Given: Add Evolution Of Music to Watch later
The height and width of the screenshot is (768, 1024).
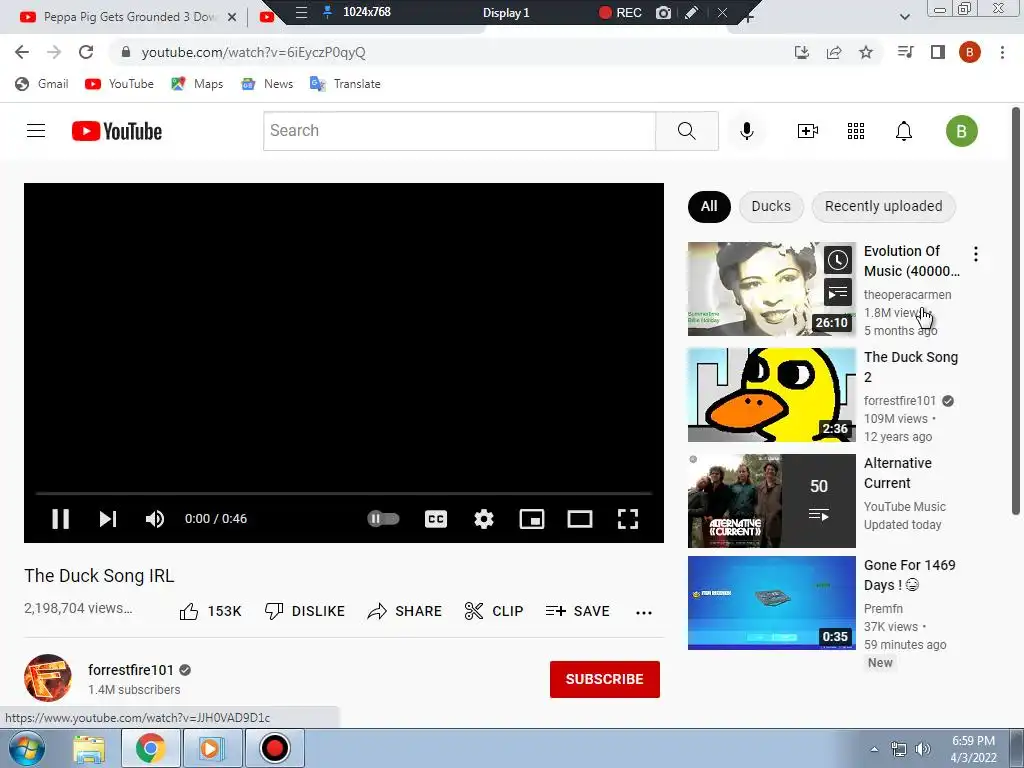Looking at the screenshot, I should (x=838, y=261).
